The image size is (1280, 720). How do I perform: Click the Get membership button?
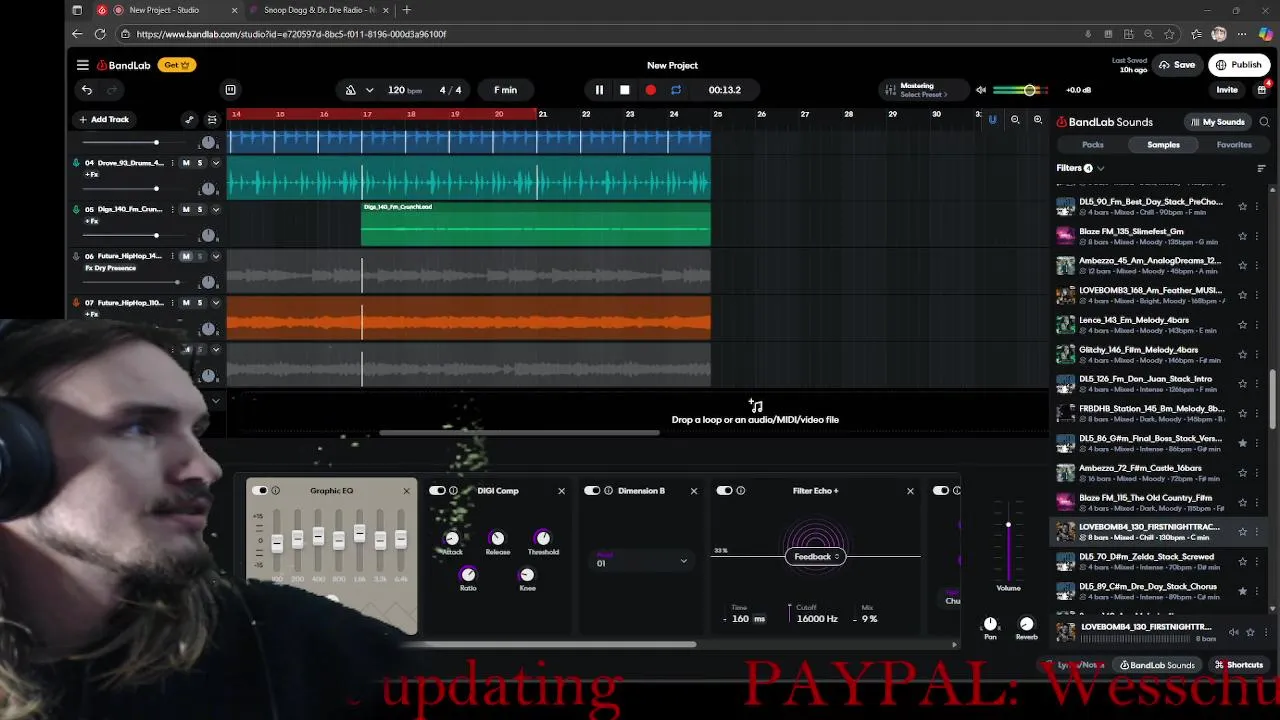177,65
